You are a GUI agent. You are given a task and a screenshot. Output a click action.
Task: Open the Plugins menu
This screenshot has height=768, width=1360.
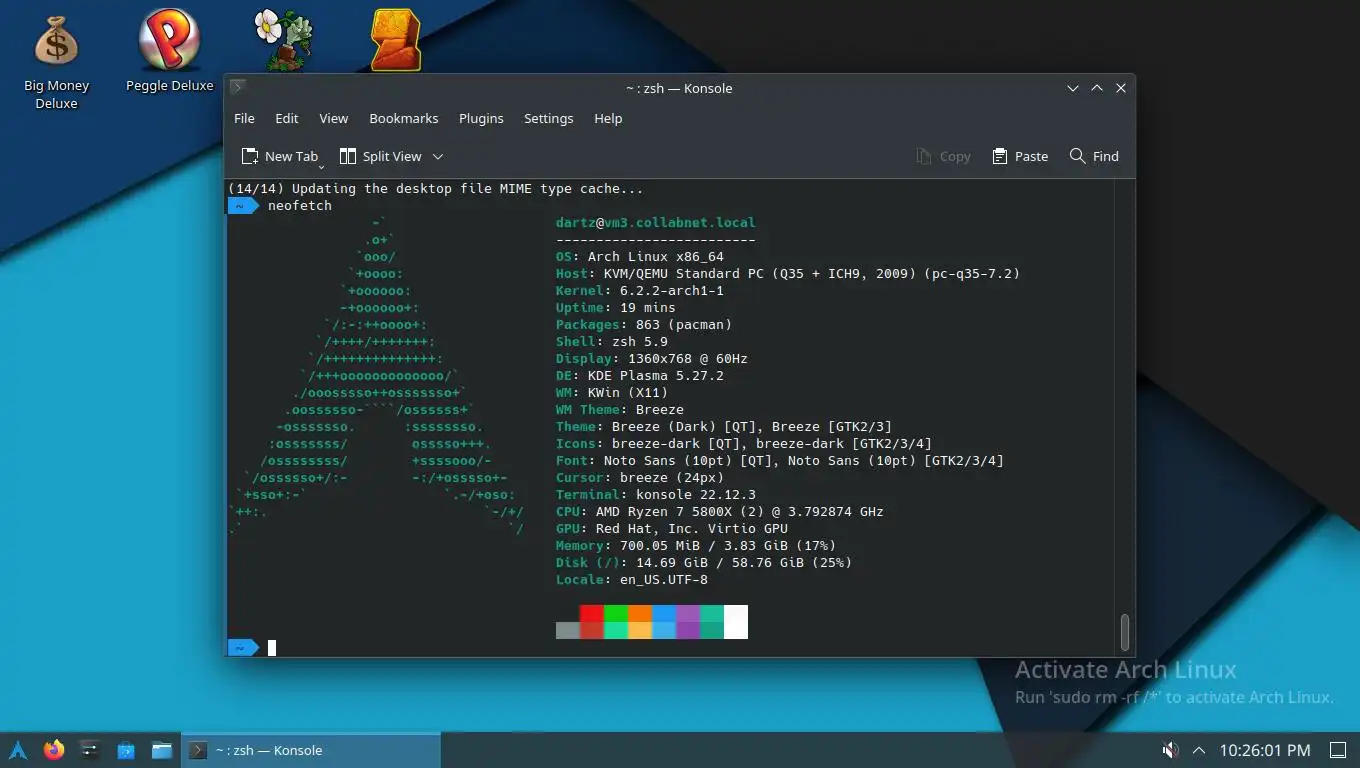click(x=481, y=118)
